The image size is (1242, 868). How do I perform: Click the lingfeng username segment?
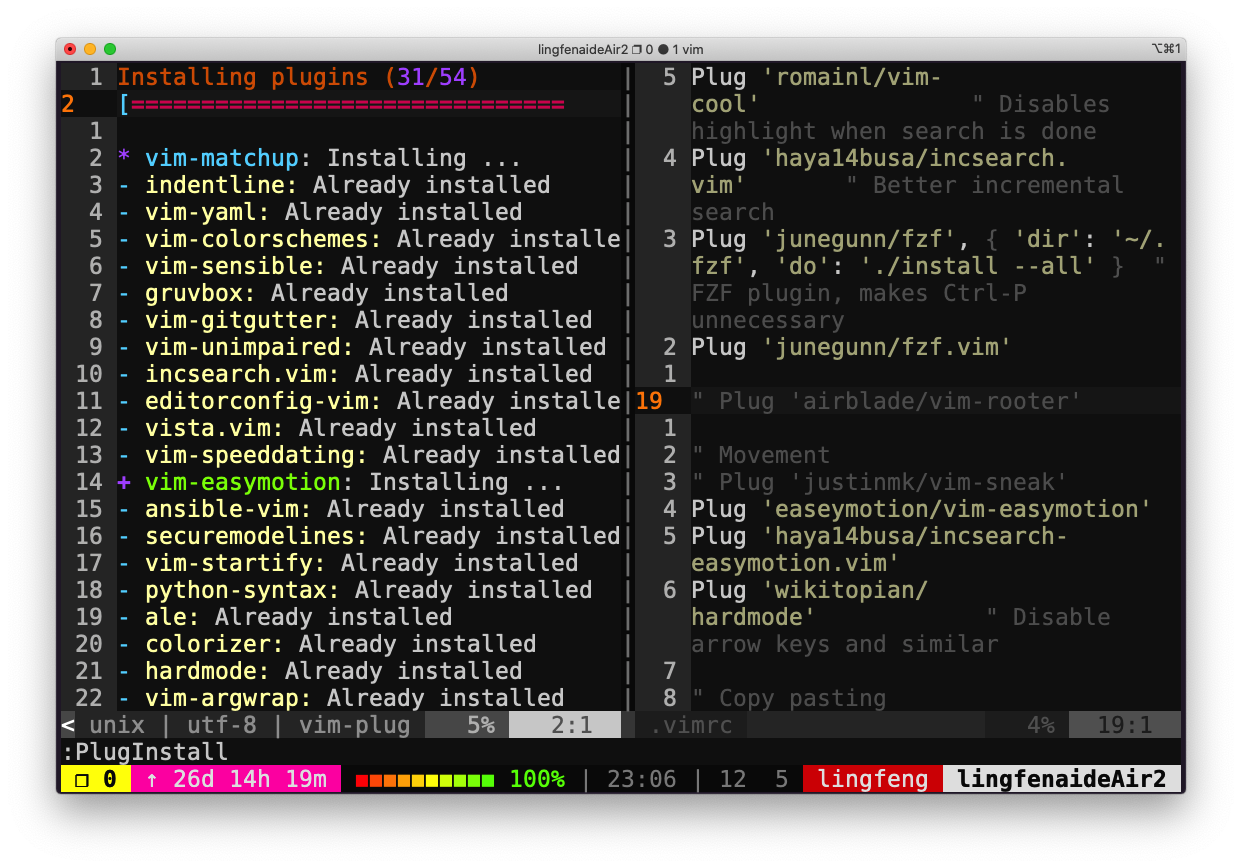[872, 779]
